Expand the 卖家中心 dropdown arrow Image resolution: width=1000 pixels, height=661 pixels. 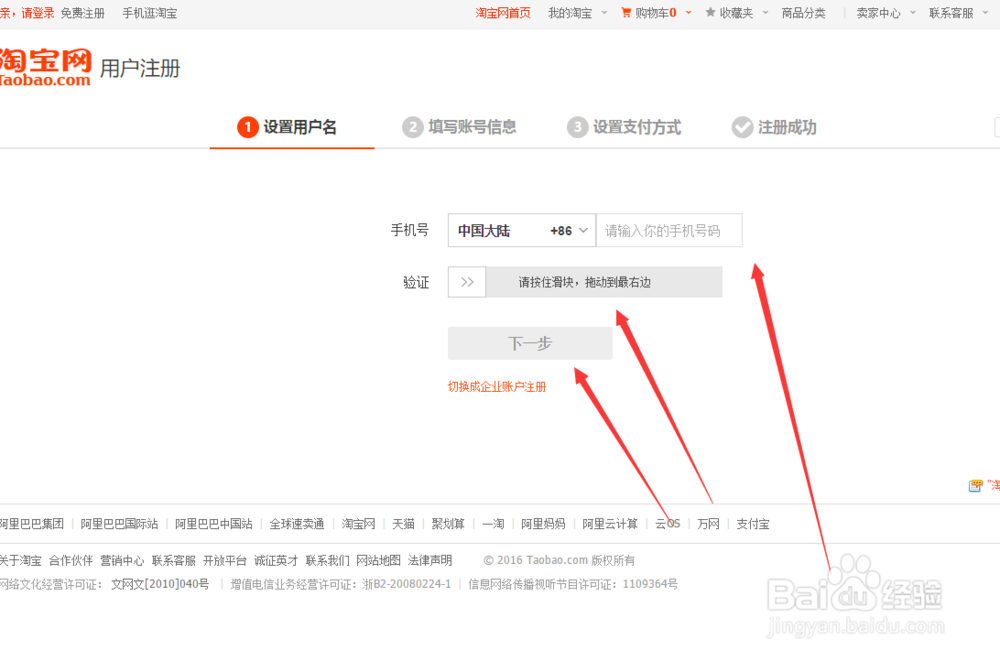point(913,13)
